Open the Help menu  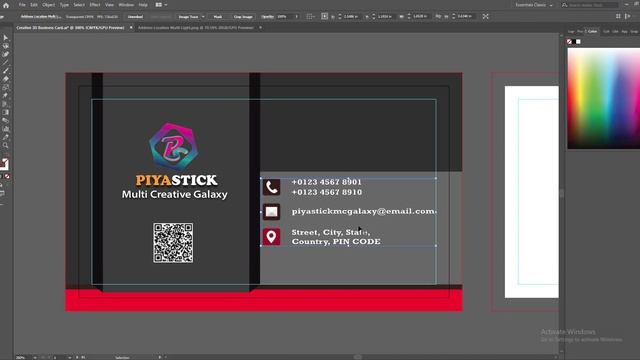[x=143, y=5]
